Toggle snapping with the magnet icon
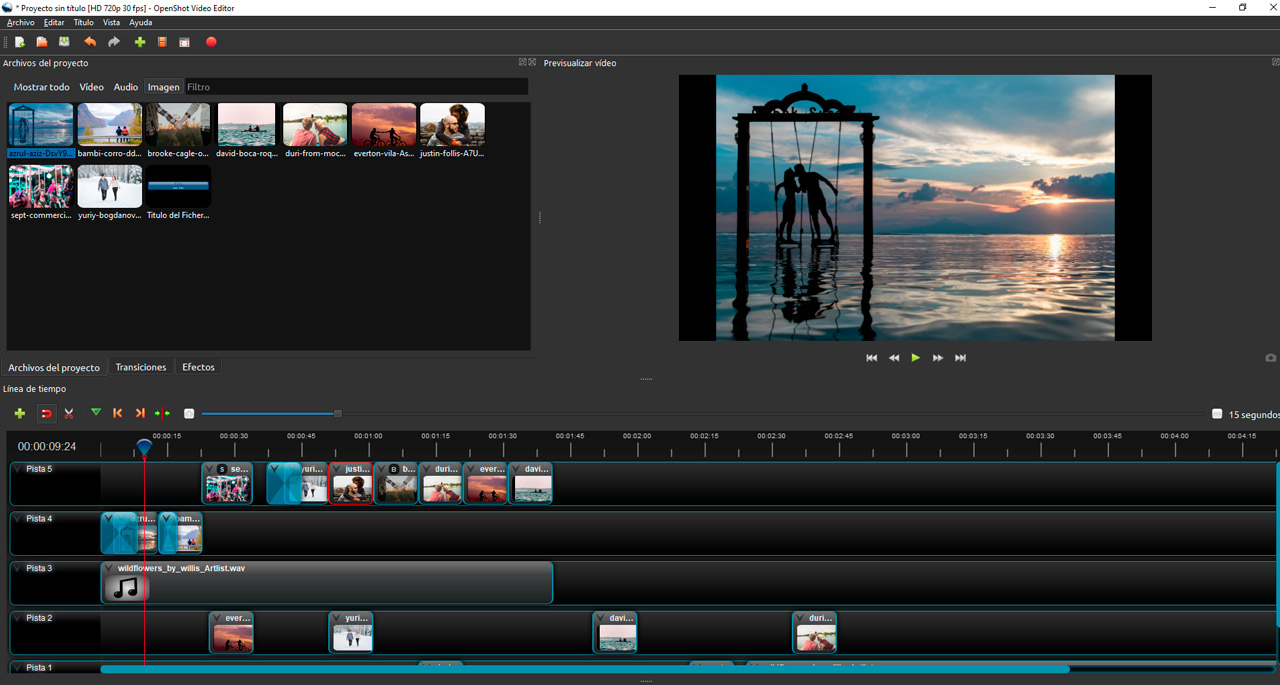 [46, 413]
